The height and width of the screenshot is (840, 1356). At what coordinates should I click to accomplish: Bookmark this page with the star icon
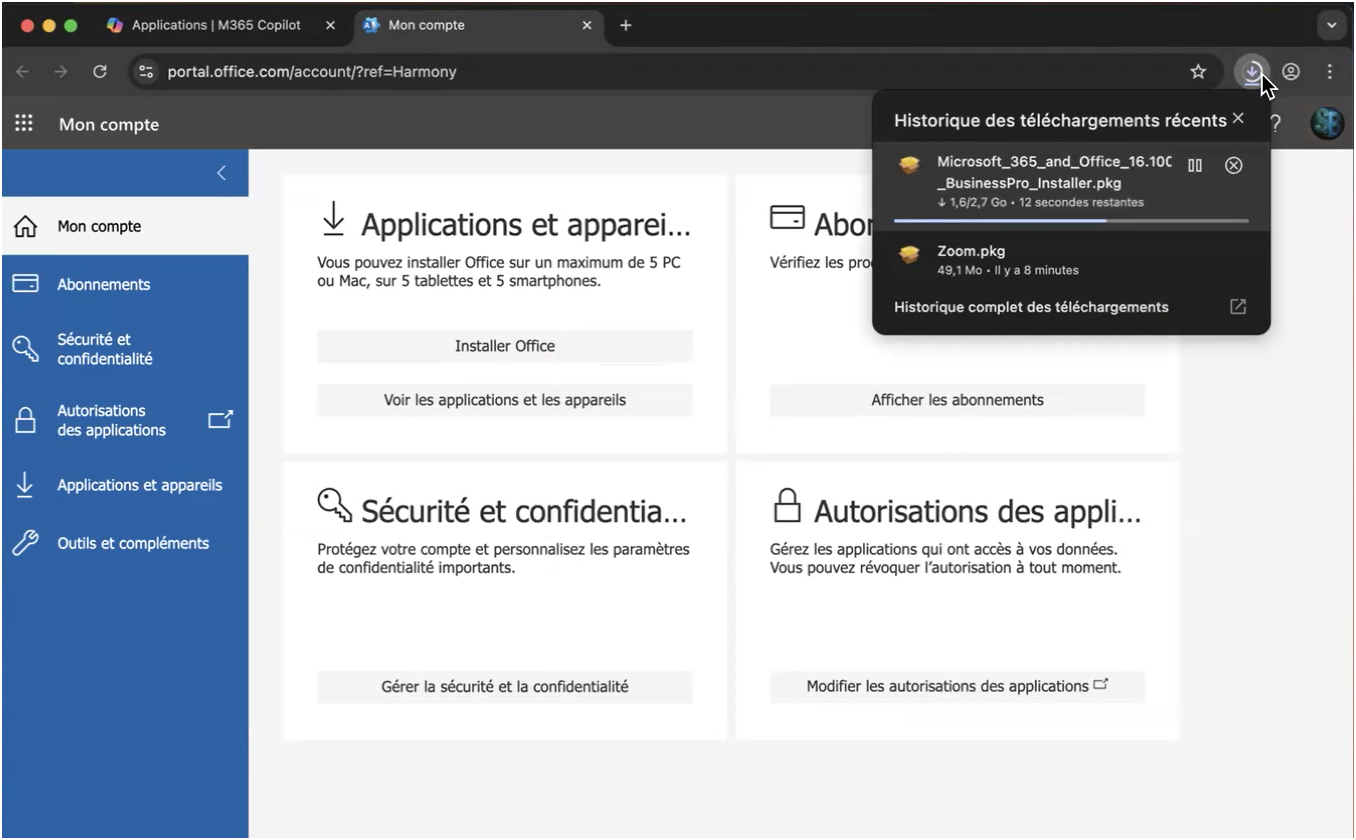pos(1198,72)
